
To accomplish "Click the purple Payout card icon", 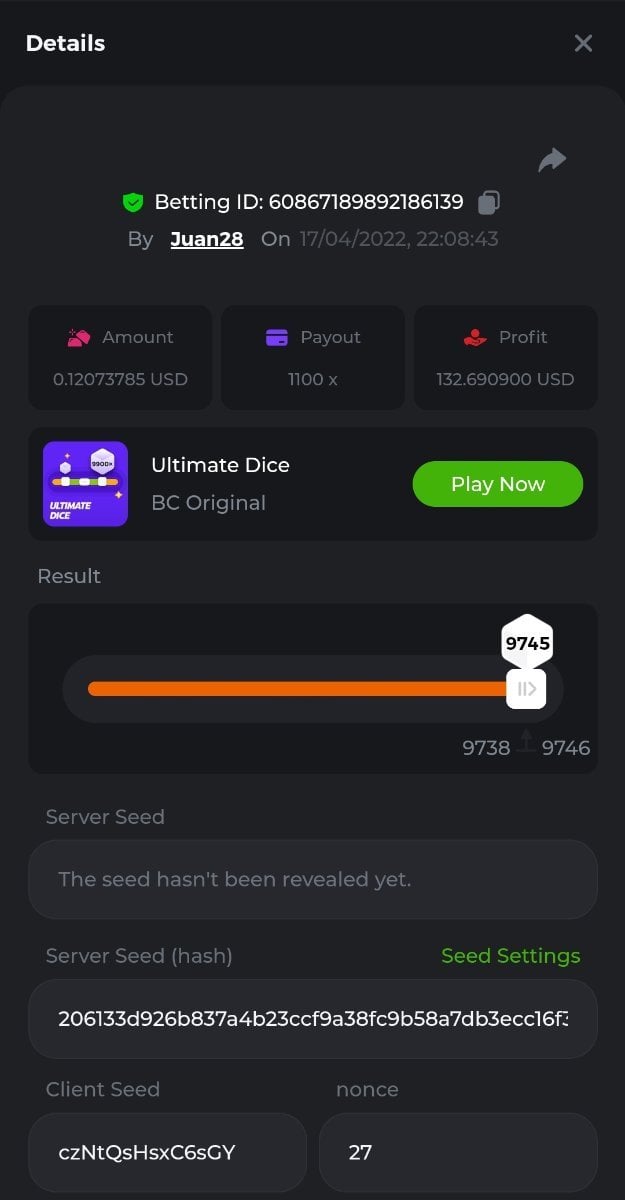I will click(277, 338).
